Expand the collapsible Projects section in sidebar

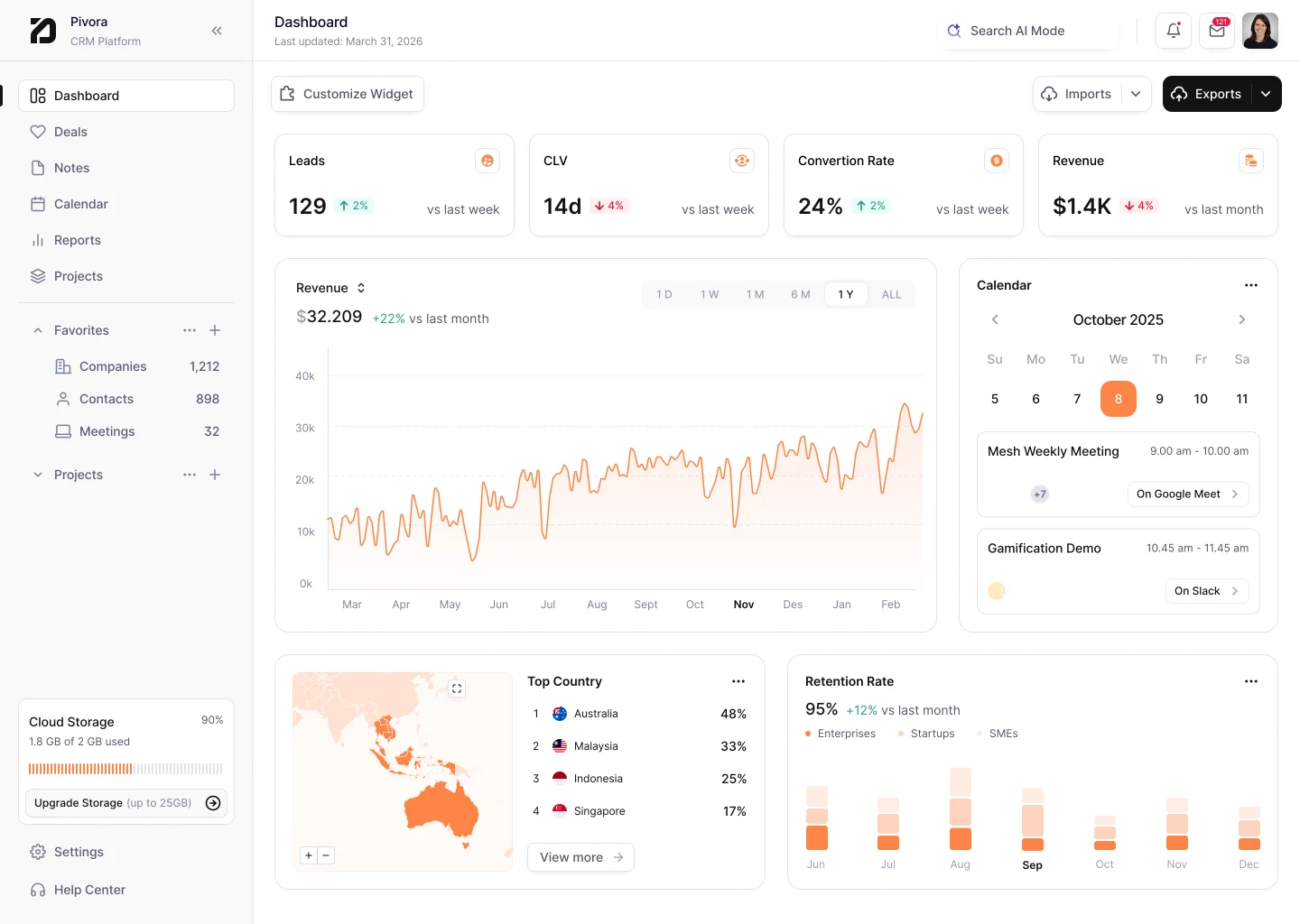coord(38,475)
